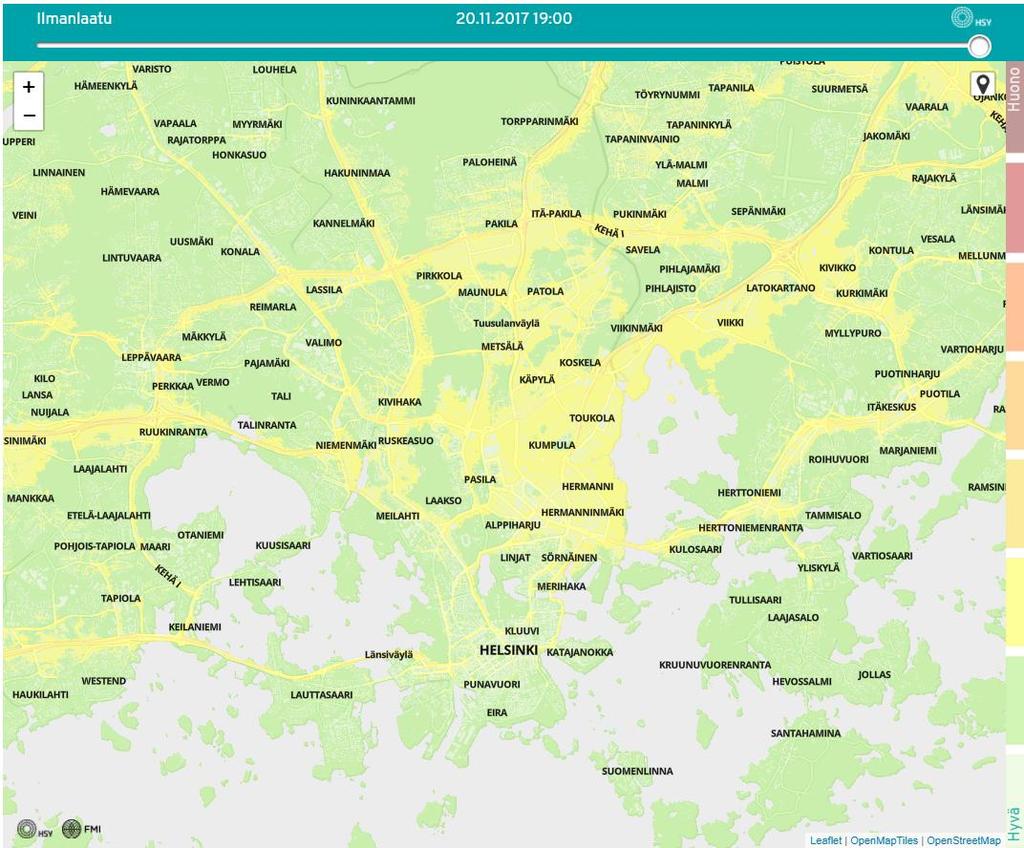Click the Hyvä legend label
Viewport: 1024px width, 848px height.
1015,824
